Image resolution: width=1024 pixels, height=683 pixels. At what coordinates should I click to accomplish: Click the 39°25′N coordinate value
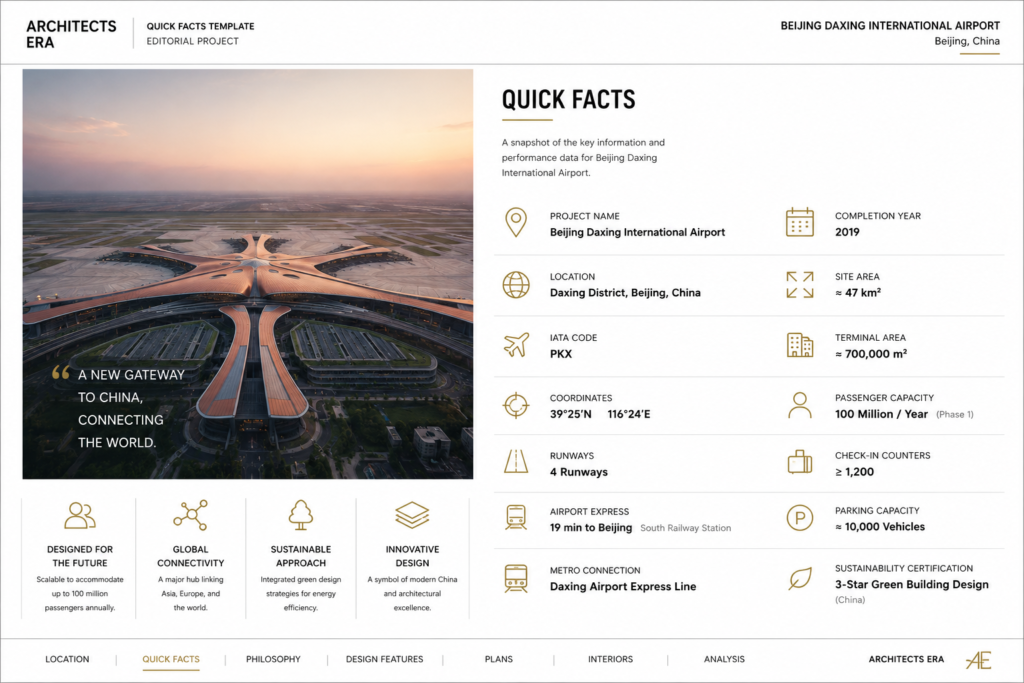click(x=571, y=414)
